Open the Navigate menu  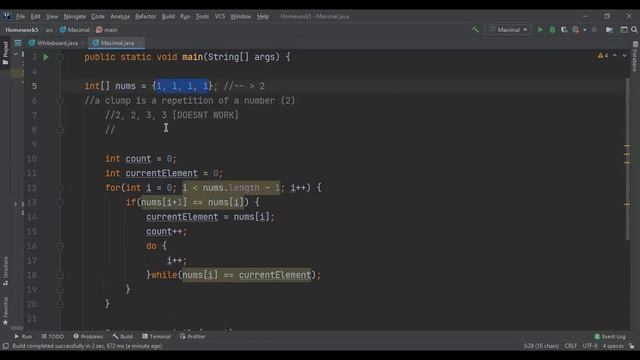click(75, 16)
